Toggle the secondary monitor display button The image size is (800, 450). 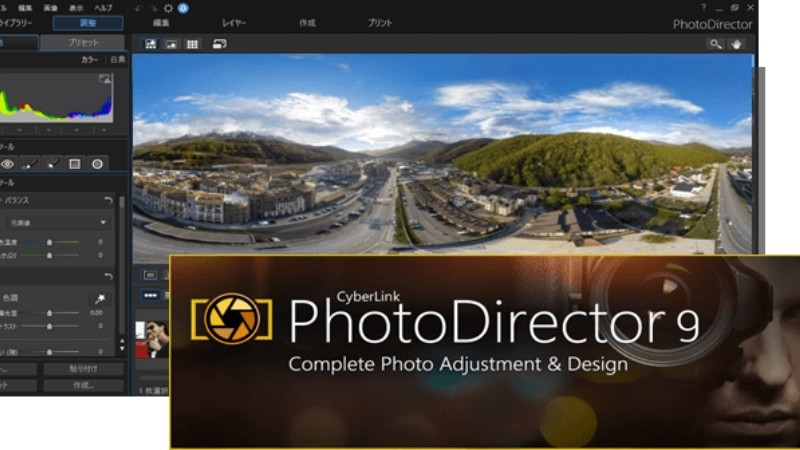pos(219,44)
